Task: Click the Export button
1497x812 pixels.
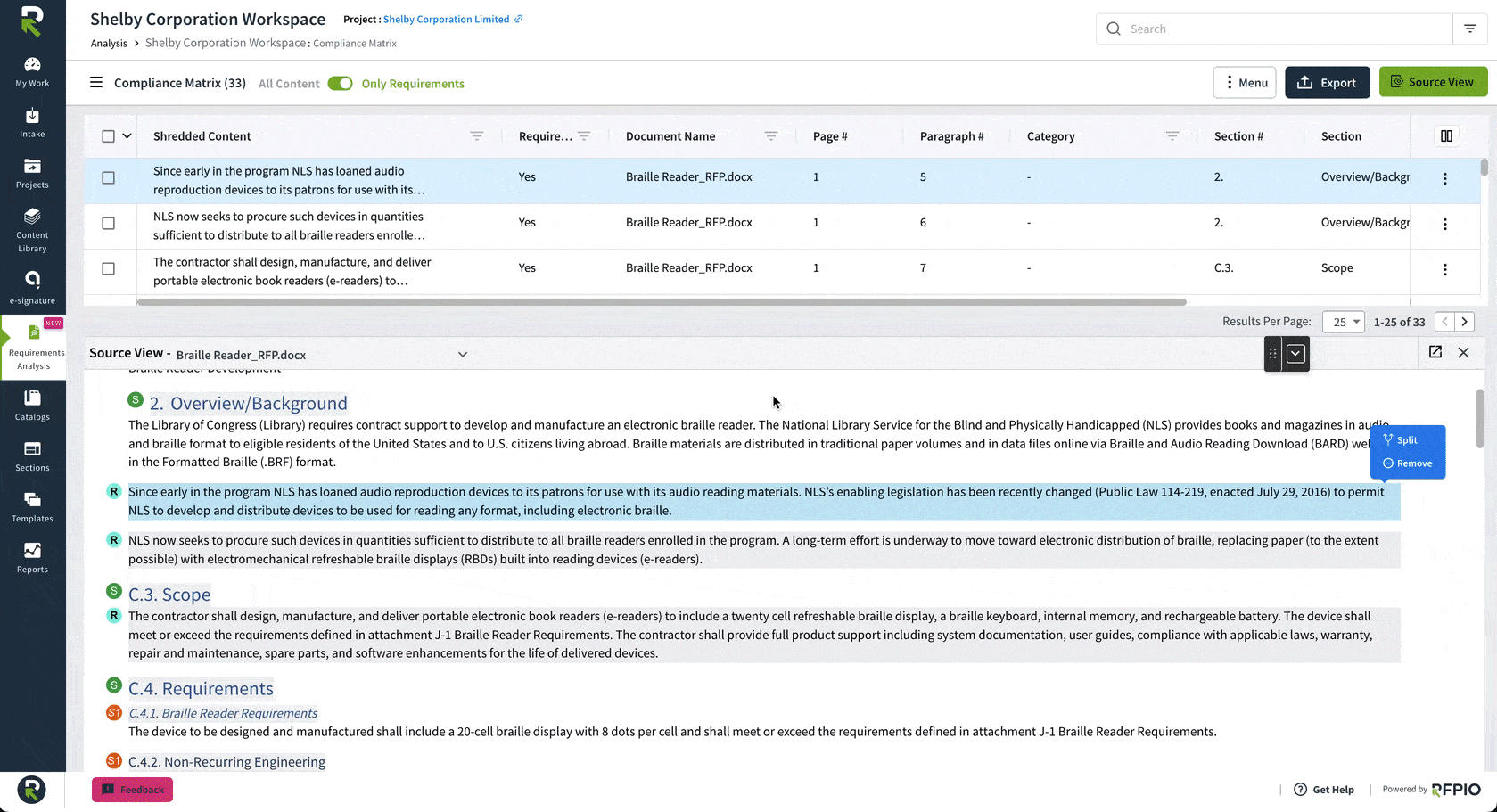Action: click(1327, 83)
